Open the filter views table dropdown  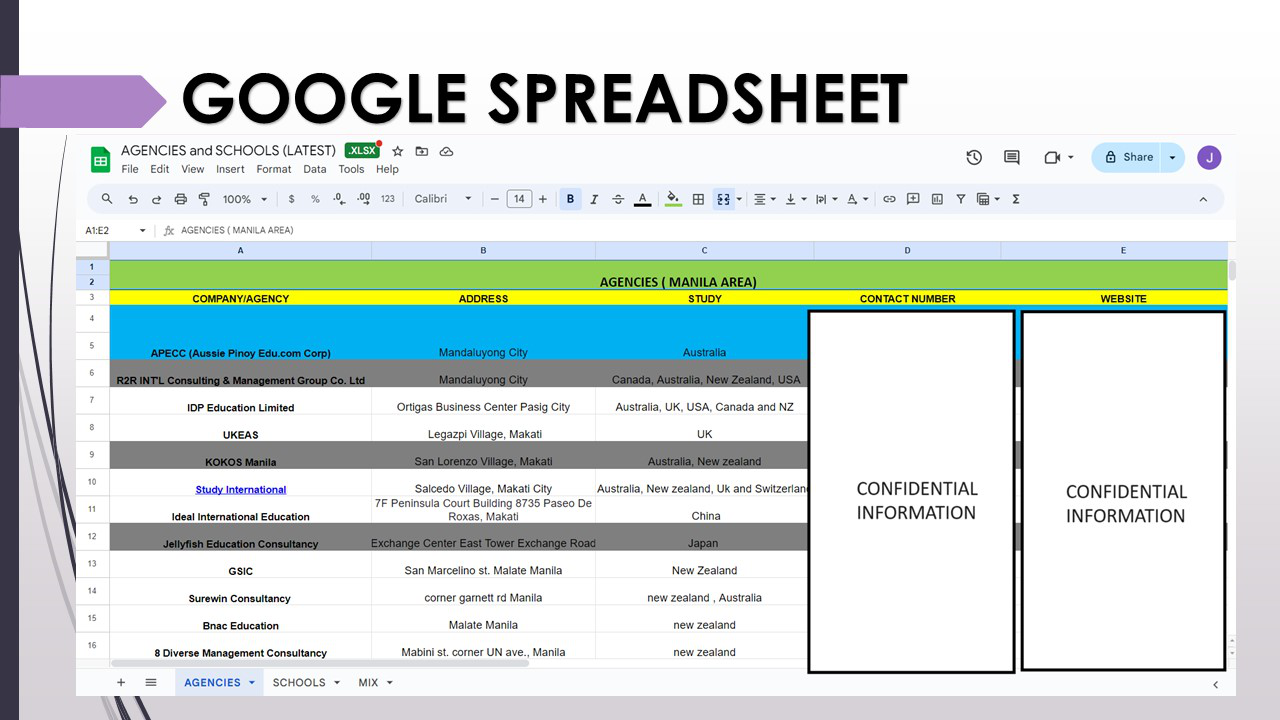coord(988,199)
